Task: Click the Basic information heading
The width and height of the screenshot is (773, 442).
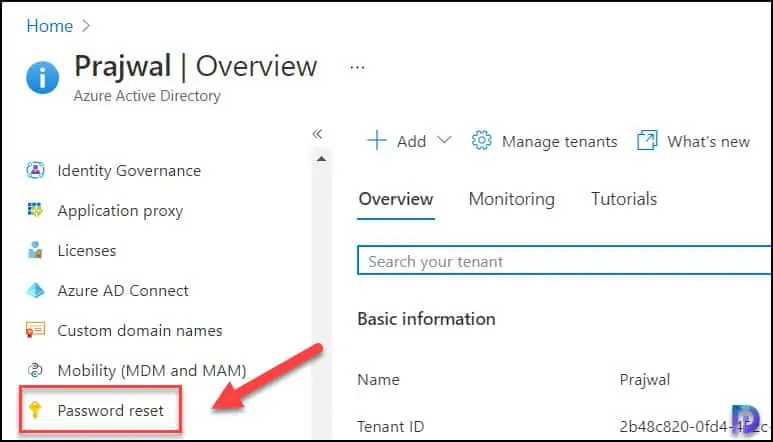Action: (426, 319)
